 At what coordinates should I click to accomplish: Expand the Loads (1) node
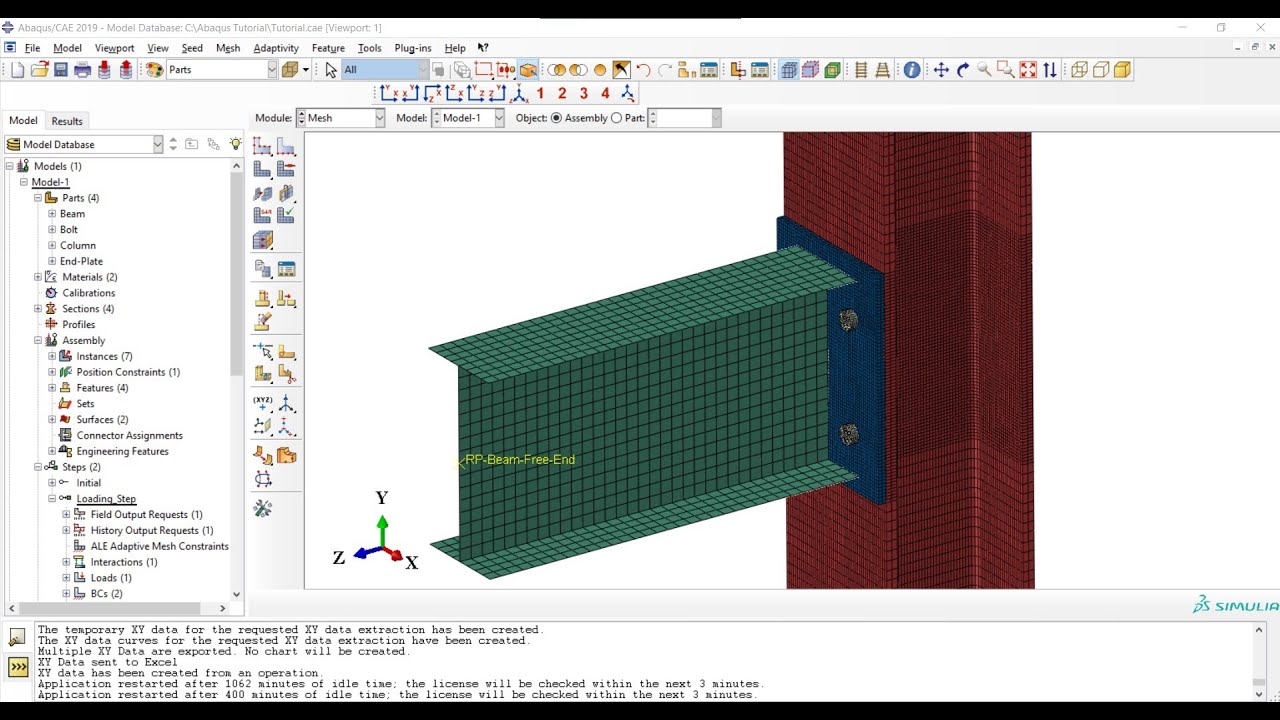tap(66, 578)
